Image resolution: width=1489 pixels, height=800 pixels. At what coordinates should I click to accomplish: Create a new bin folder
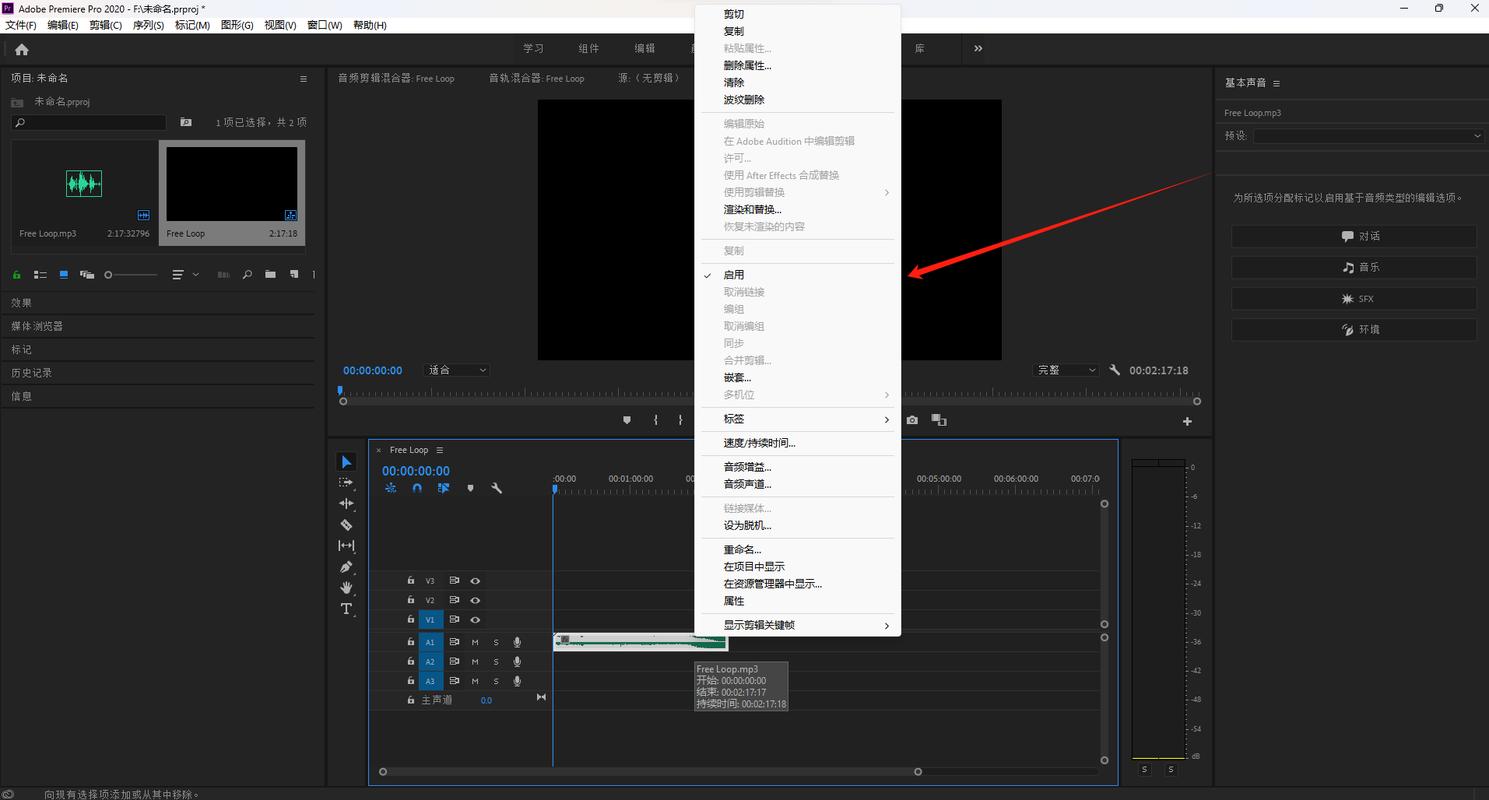click(x=270, y=274)
